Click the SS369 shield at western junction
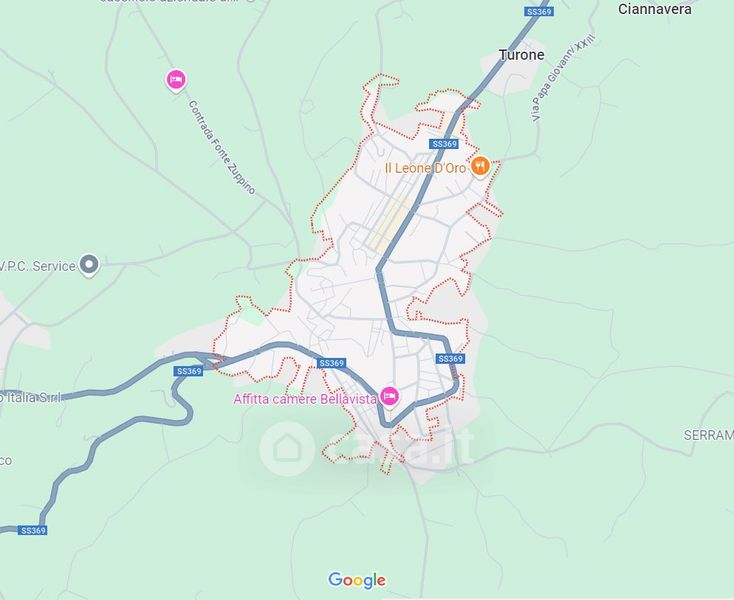The height and width of the screenshot is (600, 734). click(x=189, y=371)
